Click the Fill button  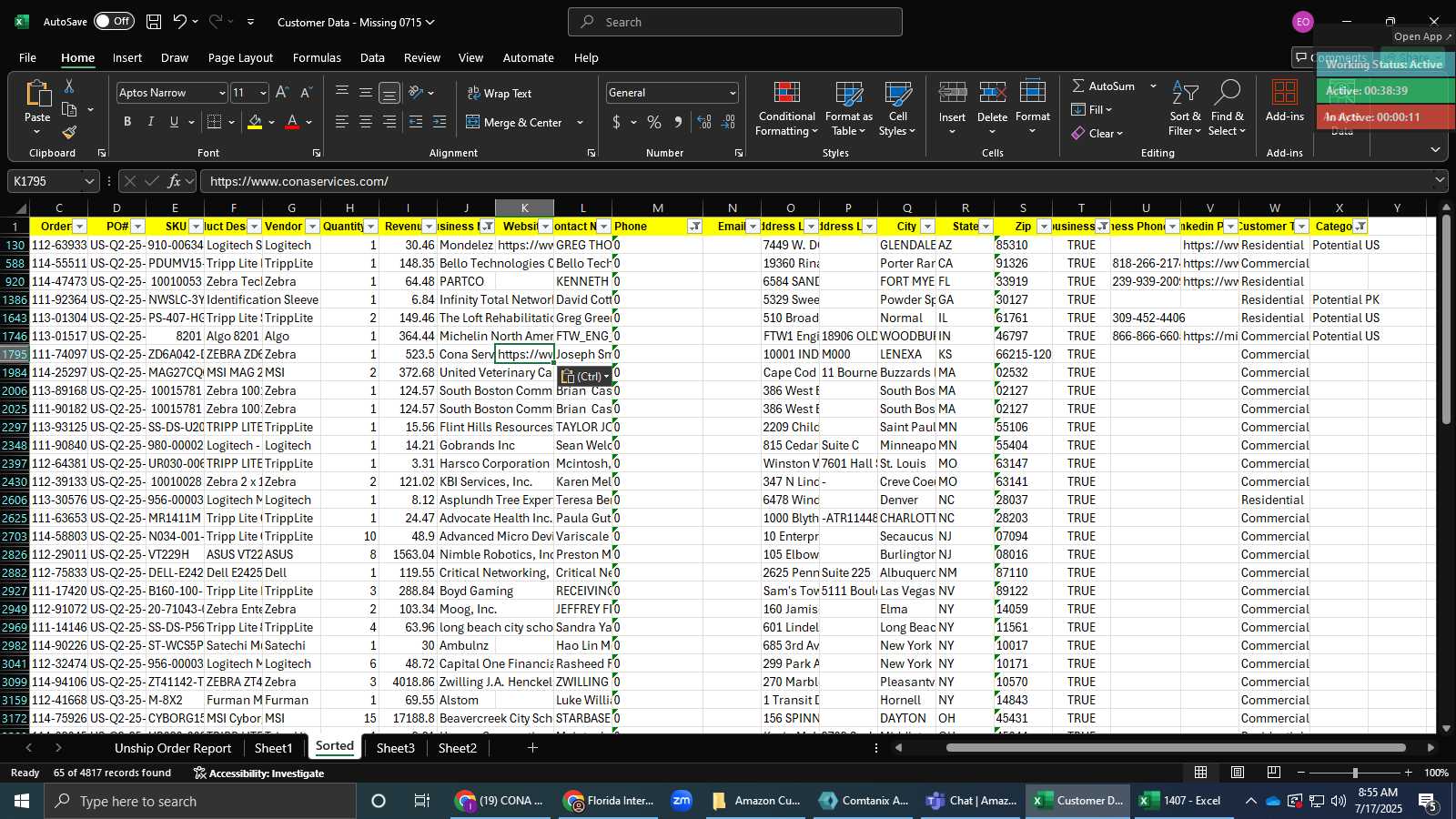coord(1092,109)
